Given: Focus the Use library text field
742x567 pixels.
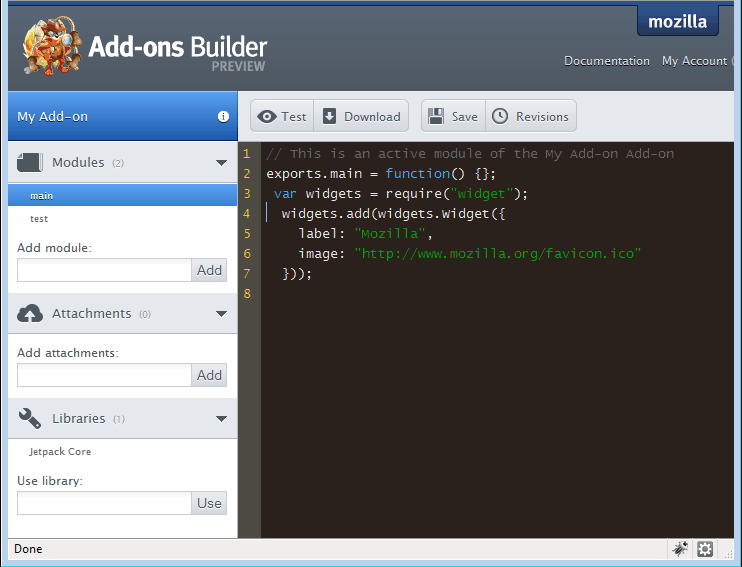Looking at the screenshot, I should [105, 503].
